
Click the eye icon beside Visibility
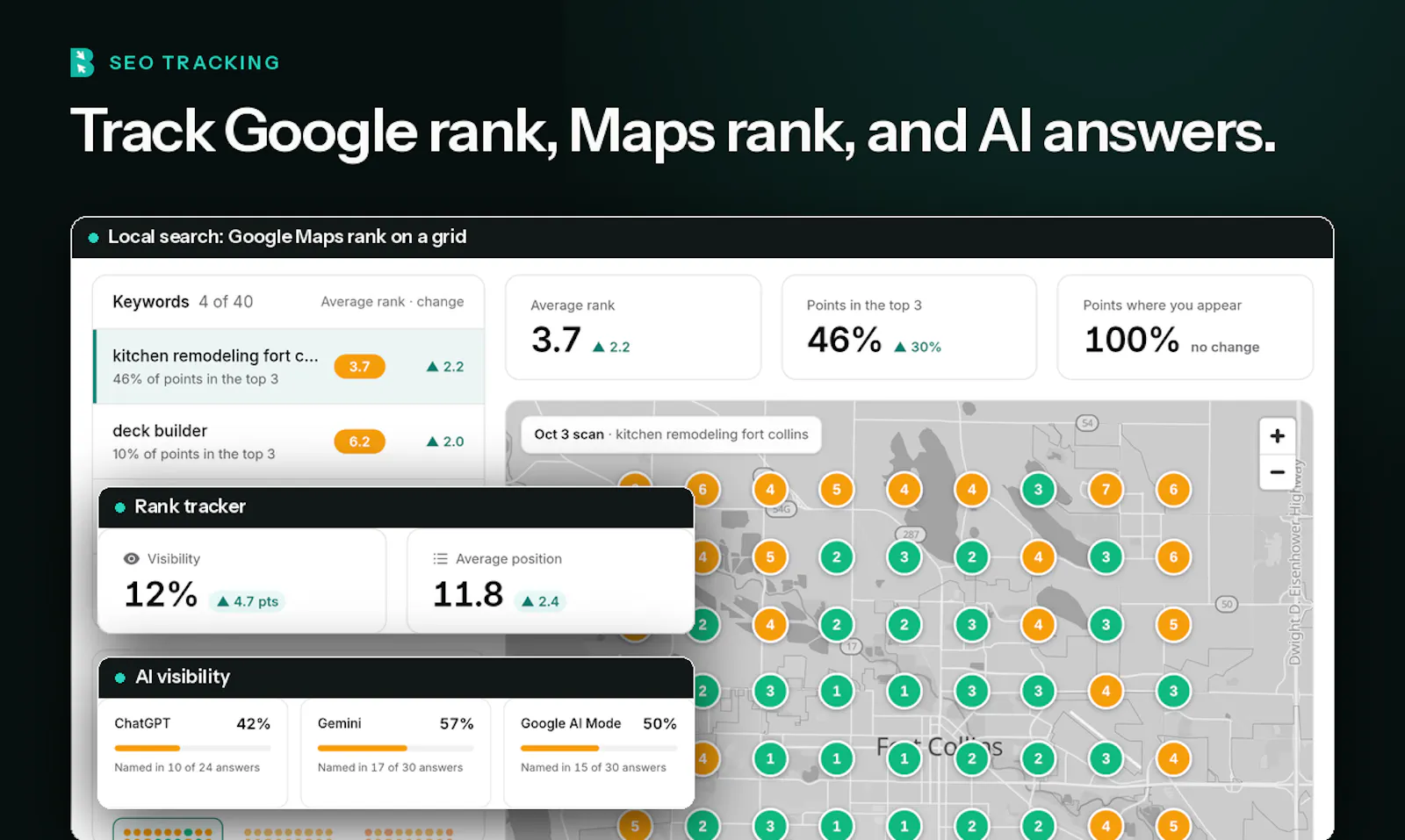[x=132, y=559]
